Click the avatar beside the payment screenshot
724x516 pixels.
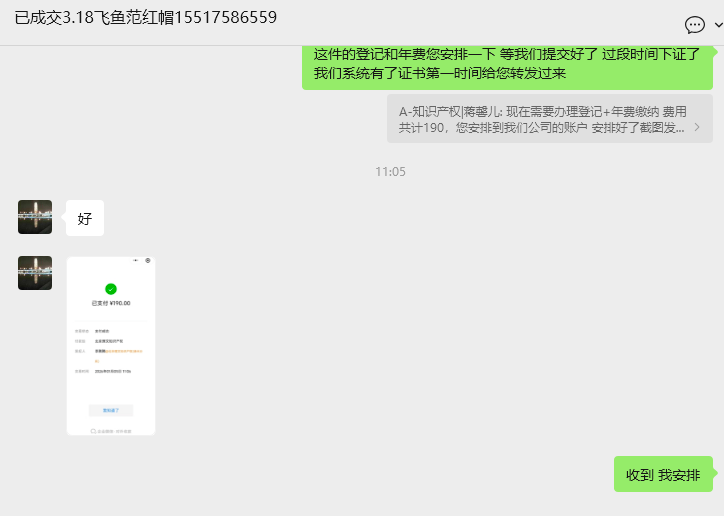point(35,273)
